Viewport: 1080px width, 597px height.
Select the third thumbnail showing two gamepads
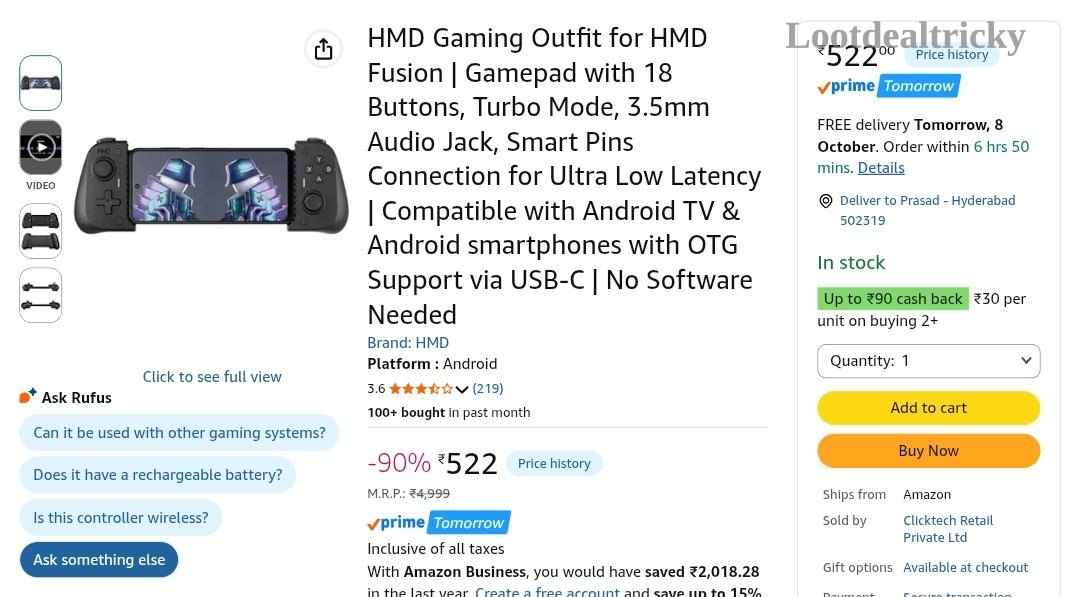[x=41, y=231]
